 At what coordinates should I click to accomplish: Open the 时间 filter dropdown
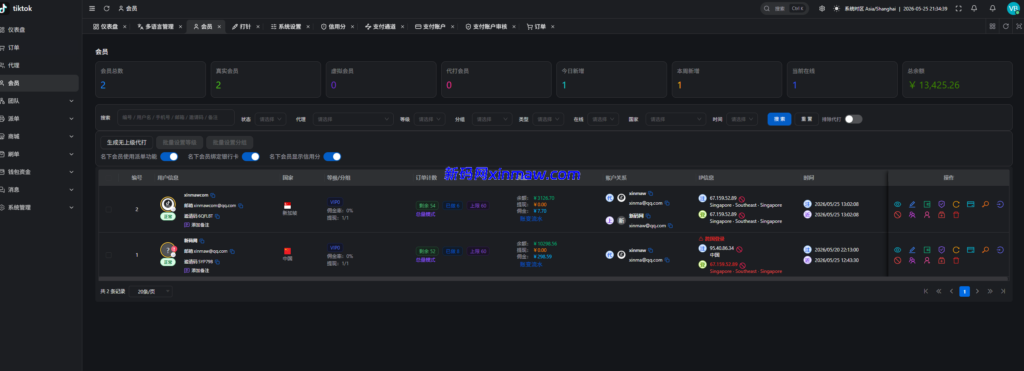743,119
